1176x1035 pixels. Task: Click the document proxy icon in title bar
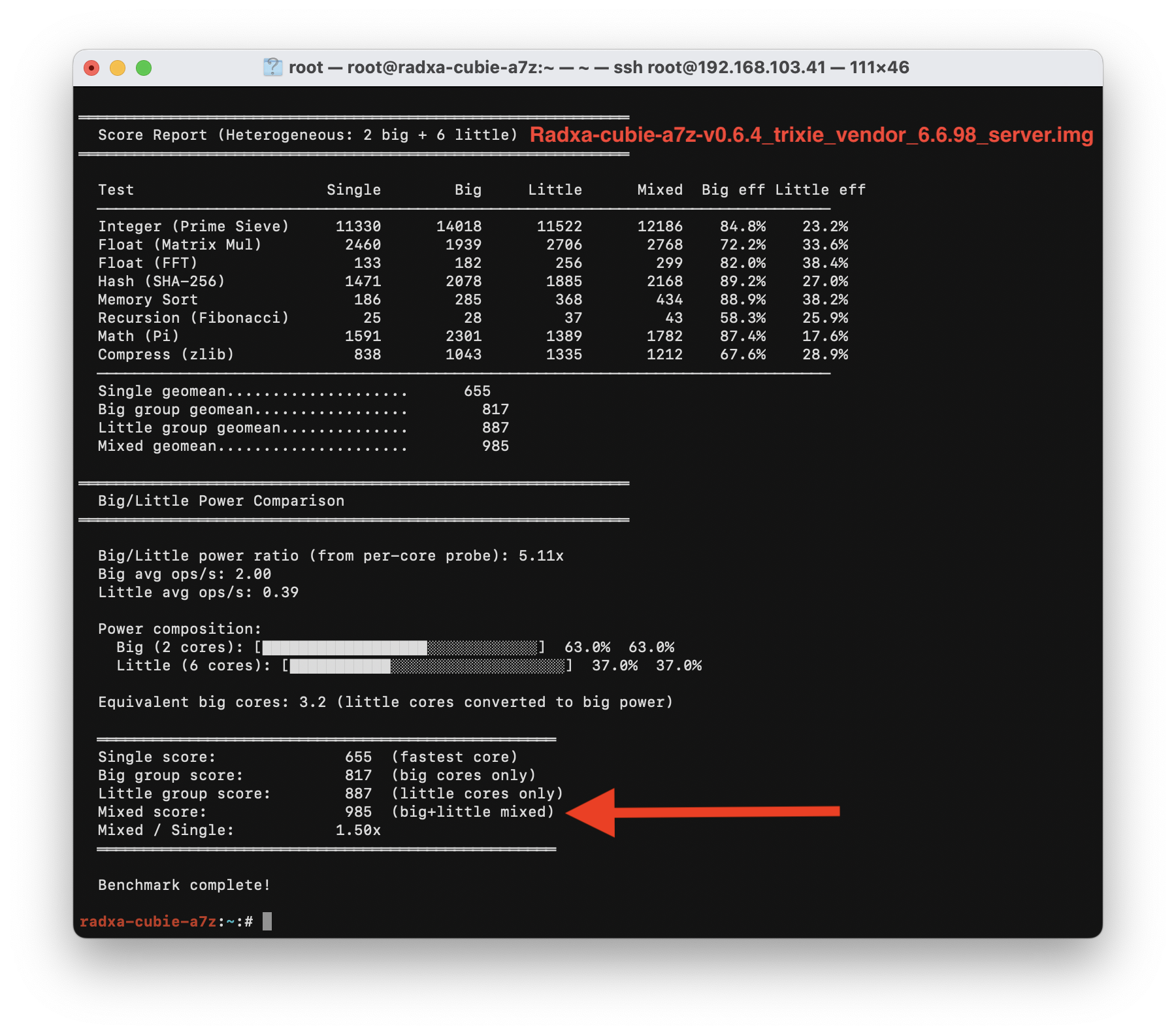click(x=272, y=67)
